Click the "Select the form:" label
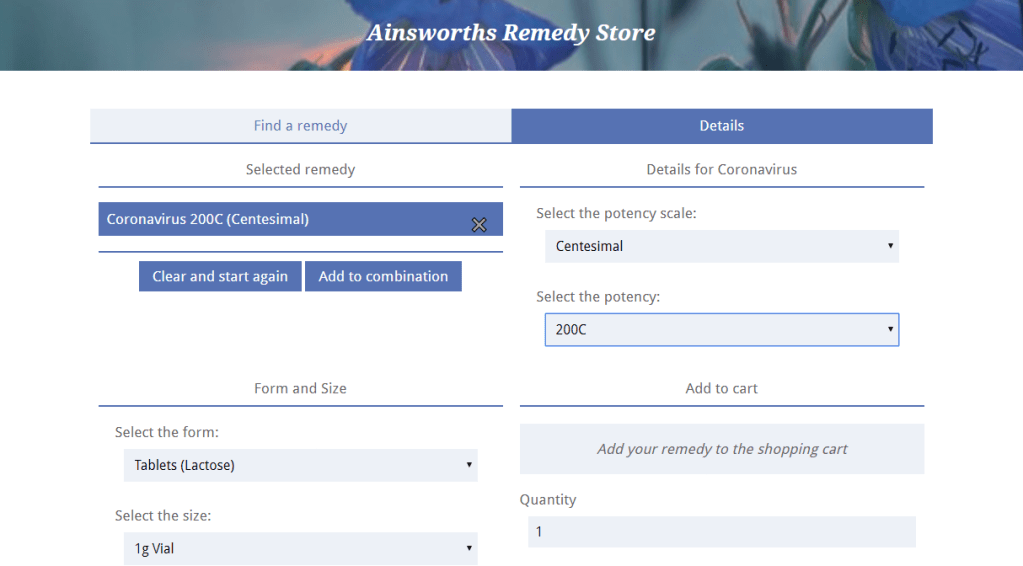Viewport: 1023px width, 566px height. pyautogui.click(x=166, y=433)
